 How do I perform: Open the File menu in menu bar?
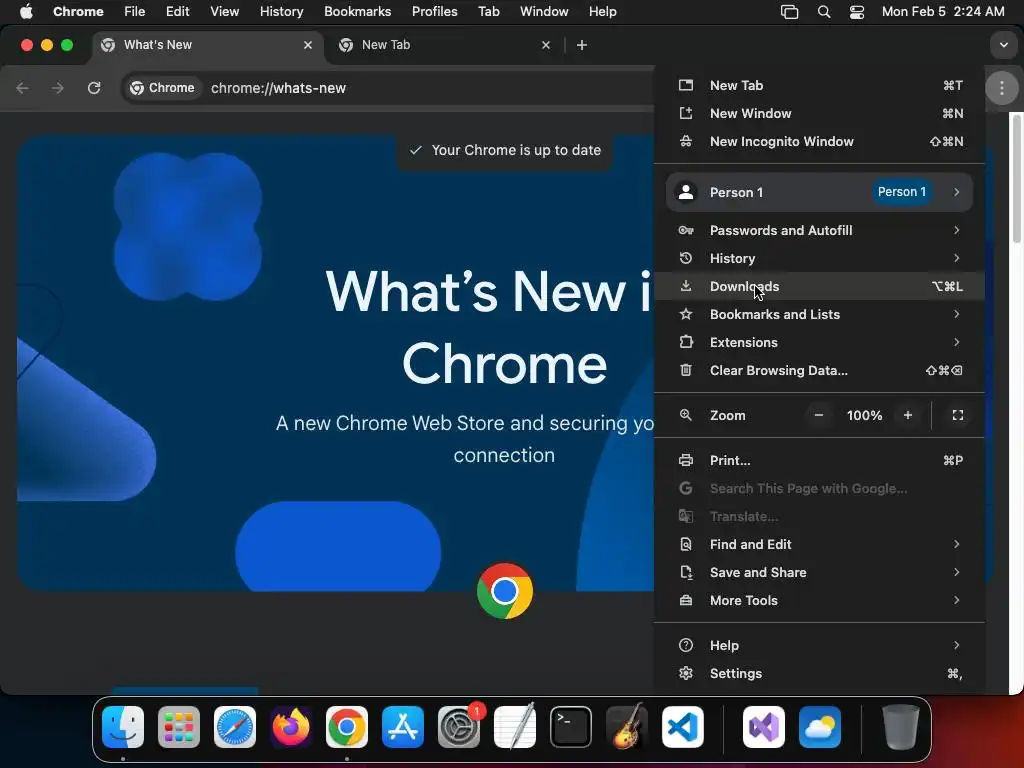[x=135, y=12]
